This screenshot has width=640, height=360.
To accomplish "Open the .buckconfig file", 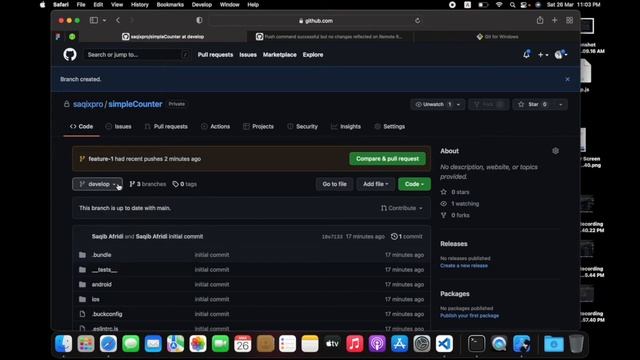I will [x=107, y=314].
